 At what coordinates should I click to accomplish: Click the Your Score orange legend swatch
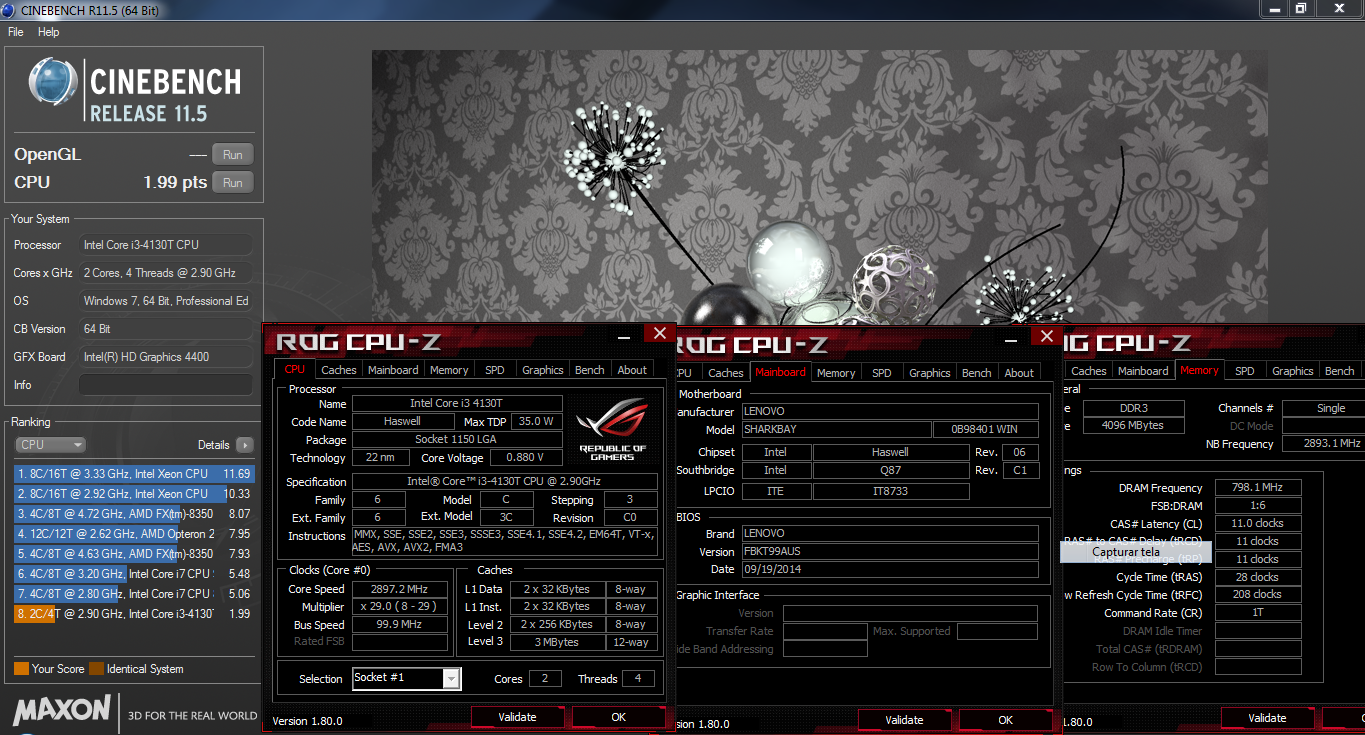21,669
